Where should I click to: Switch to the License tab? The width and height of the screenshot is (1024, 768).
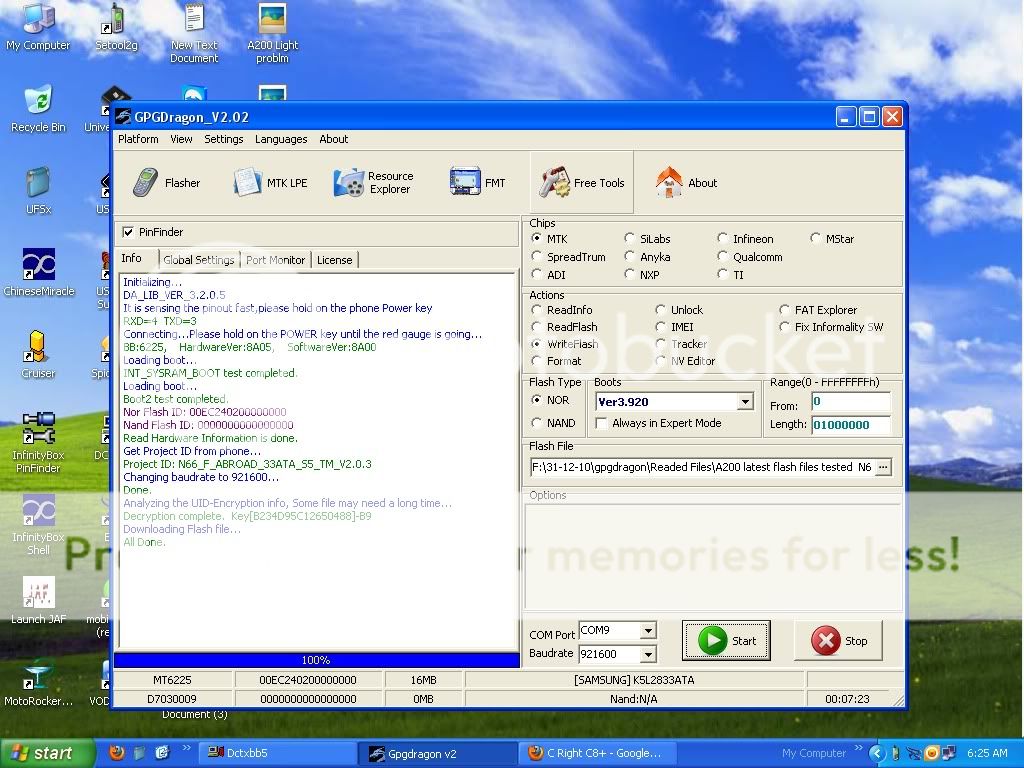334,260
